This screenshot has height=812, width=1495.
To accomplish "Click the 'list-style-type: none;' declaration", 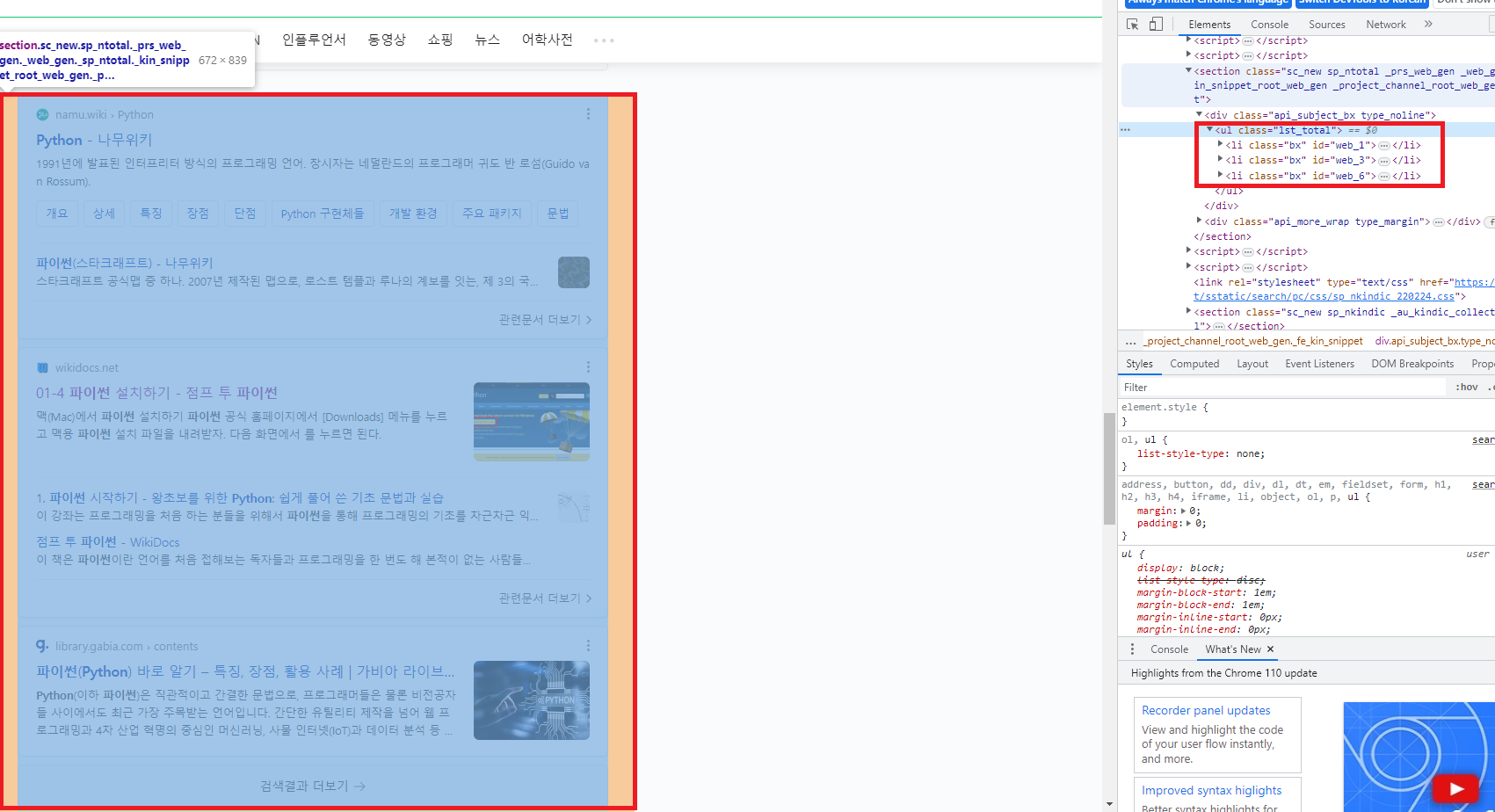I will click(x=1201, y=454).
